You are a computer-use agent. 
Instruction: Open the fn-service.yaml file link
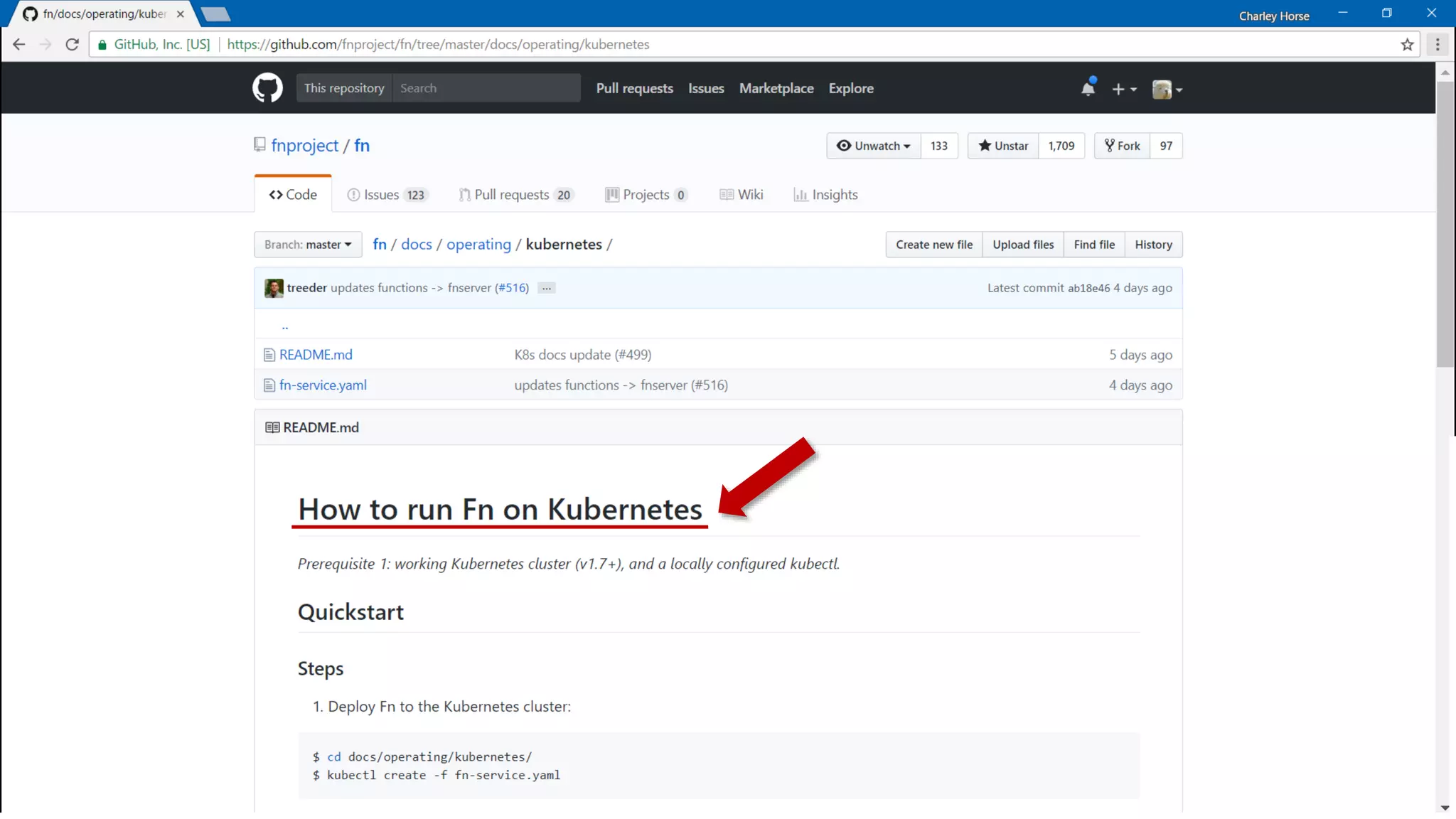(x=323, y=385)
